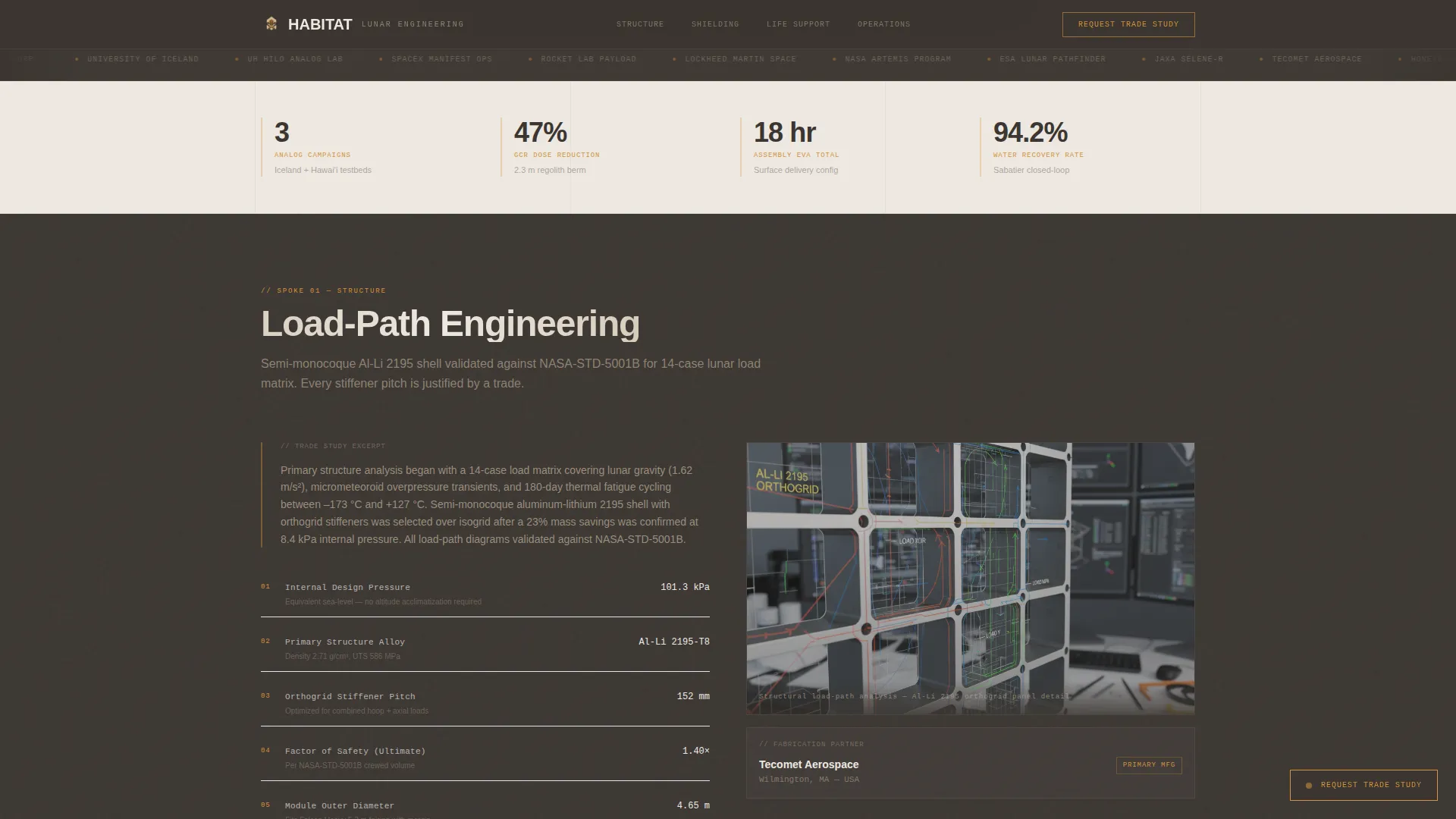Select Tecomet Aerospace ticker entry

[1316, 59]
